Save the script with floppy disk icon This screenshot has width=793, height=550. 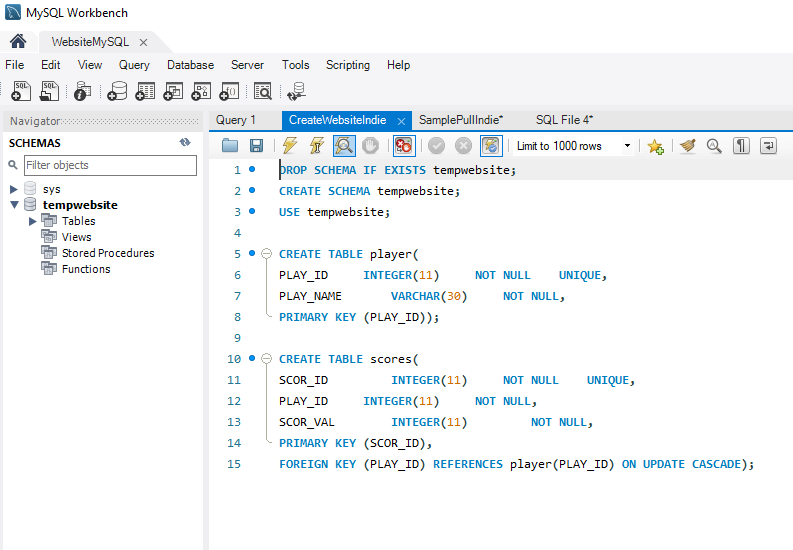(x=257, y=146)
